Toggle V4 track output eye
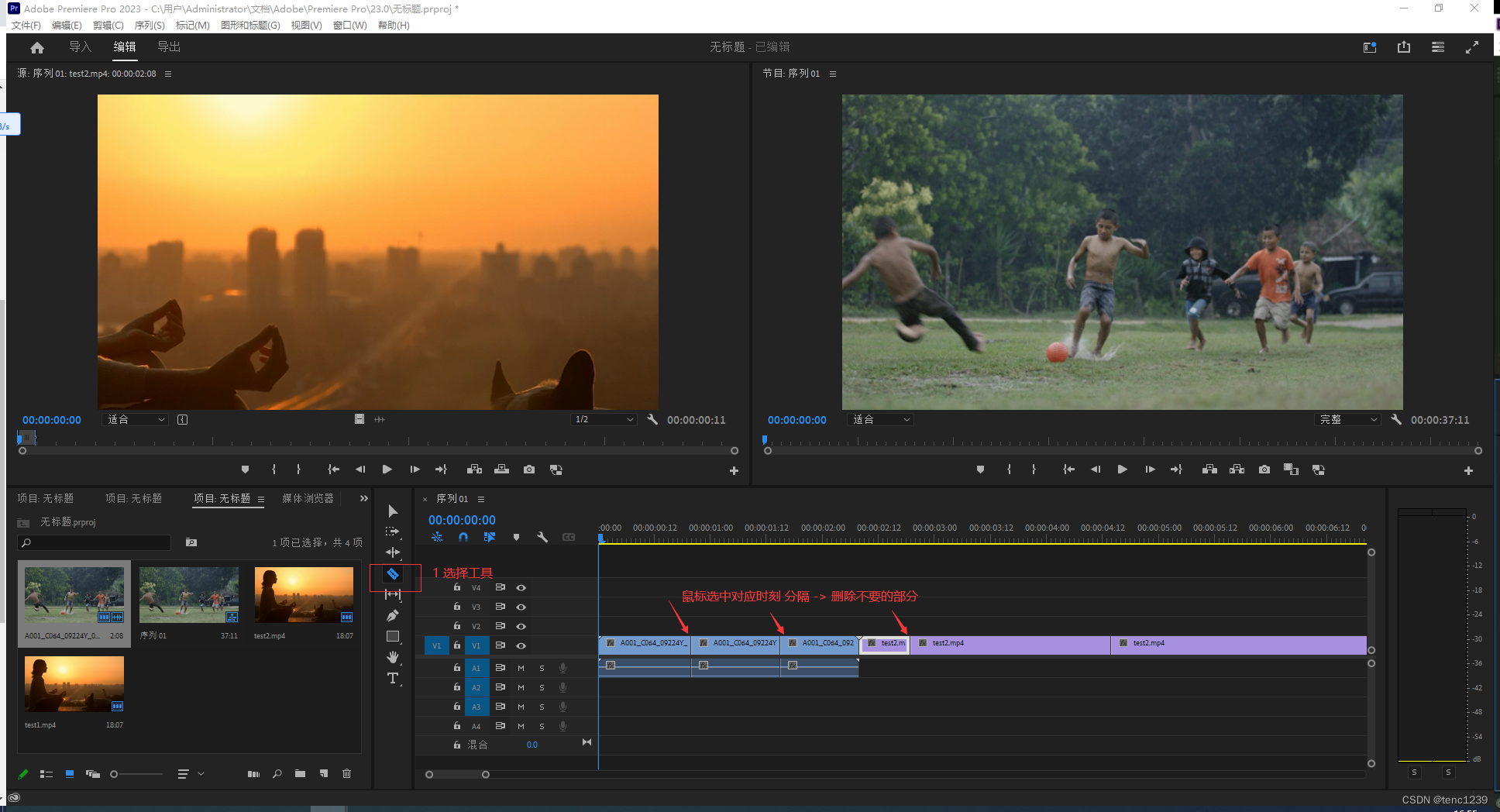The height and width of the screenshot is (812, 1500). coord(521,588)
